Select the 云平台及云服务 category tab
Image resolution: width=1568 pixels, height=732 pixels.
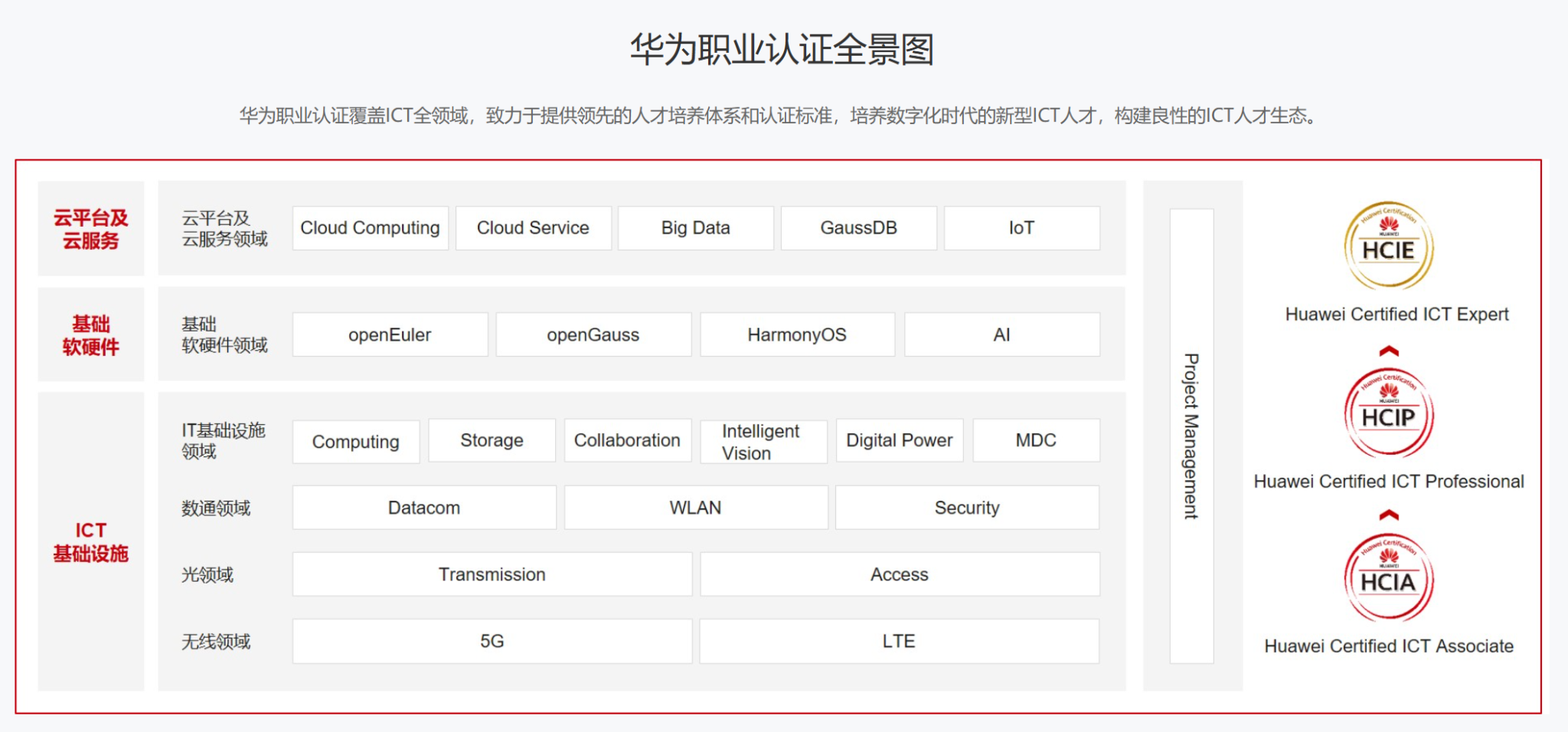(91, 229)
